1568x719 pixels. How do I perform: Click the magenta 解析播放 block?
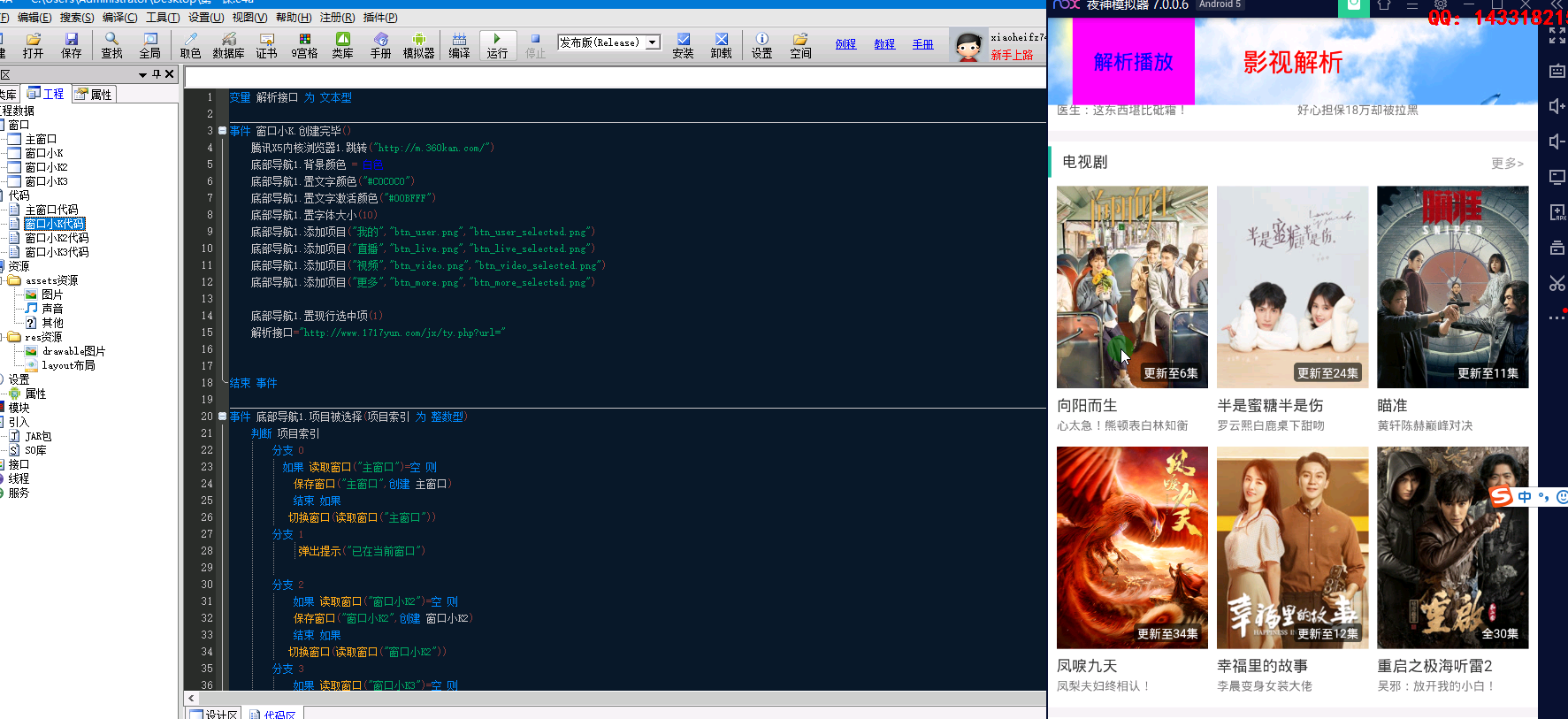click(1133, 62)
